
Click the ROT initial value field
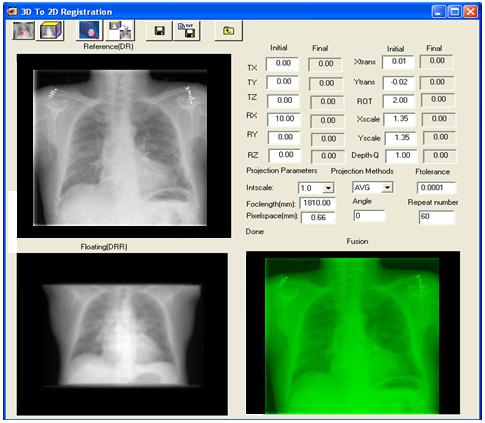(399, 101)
